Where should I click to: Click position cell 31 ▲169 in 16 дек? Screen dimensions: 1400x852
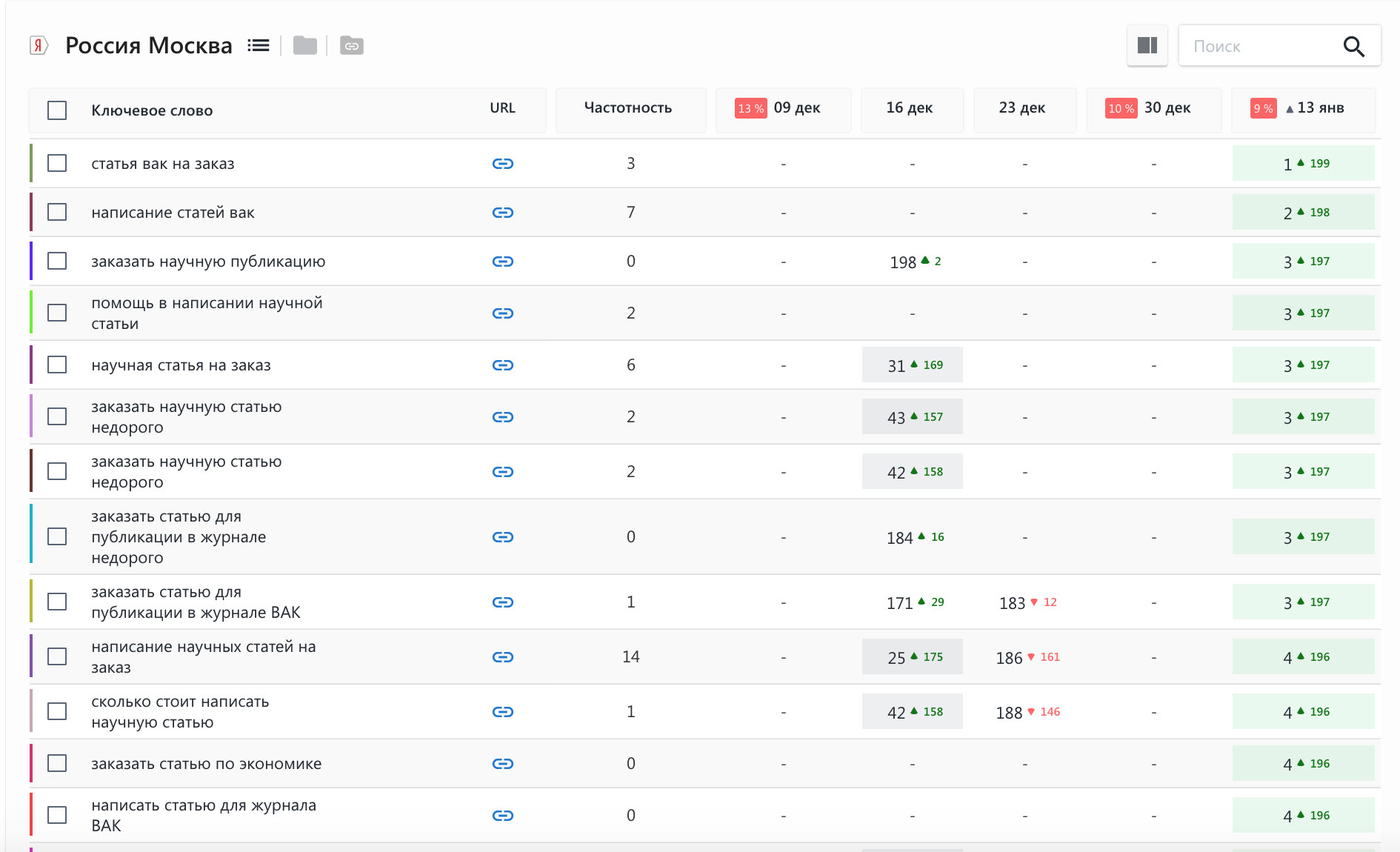click(913, 365)
